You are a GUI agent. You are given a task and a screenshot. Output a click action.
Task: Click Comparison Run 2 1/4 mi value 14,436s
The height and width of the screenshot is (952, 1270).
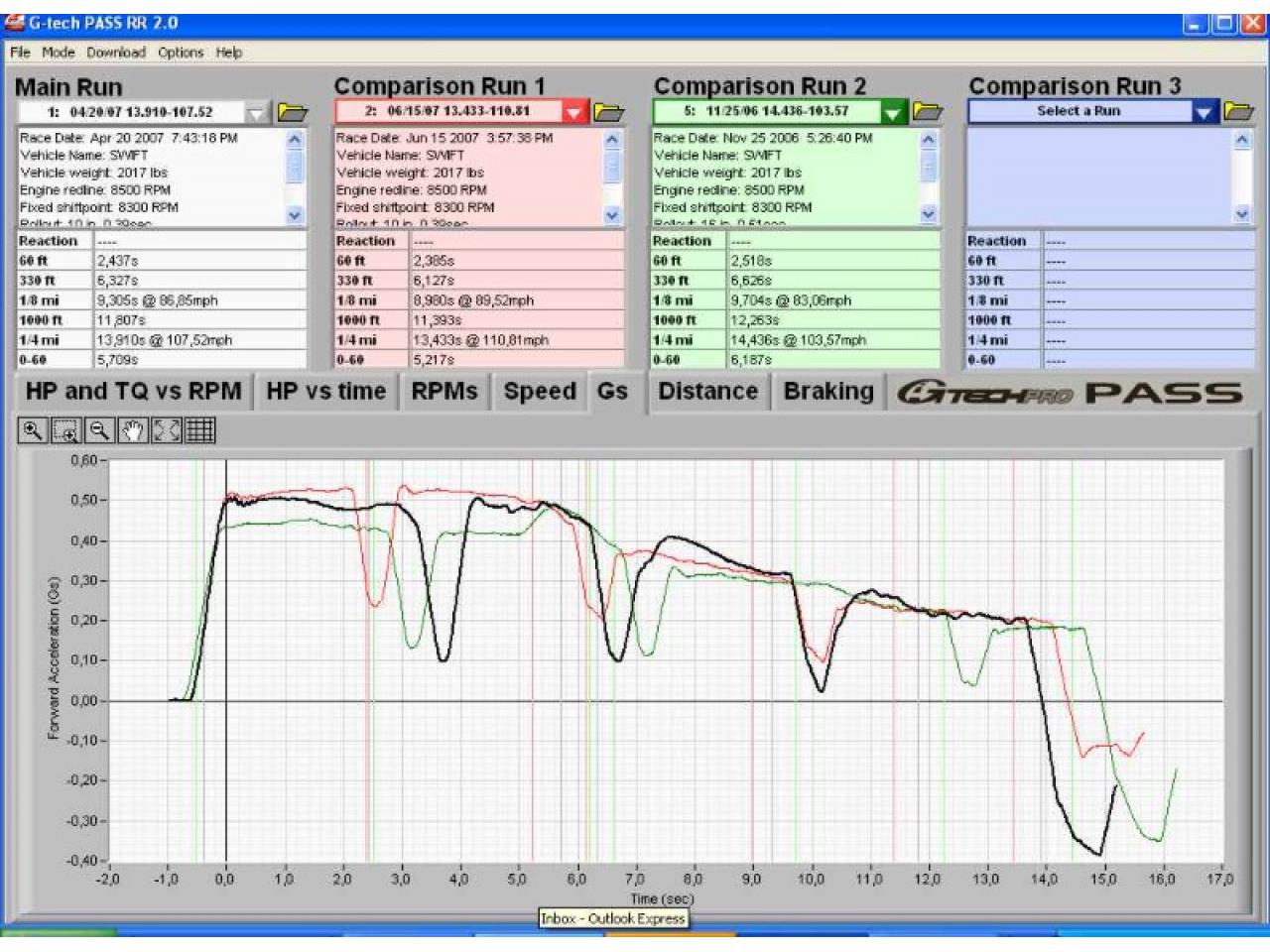(x=799, y=340)
